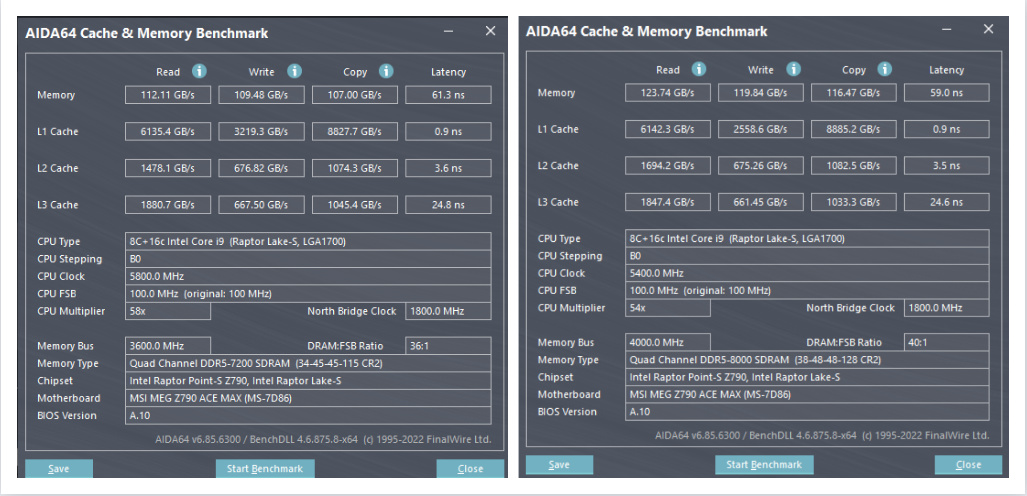Click Read info icon in right window
This screenshot has height=496, width=1027.
pyautogui.click(x=699, y=69)
